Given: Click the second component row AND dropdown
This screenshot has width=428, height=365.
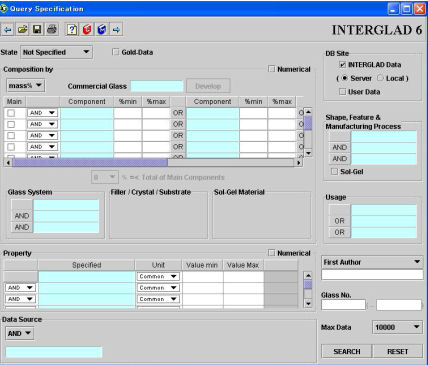Looking at the screenshot, I should click(x=42, y=124).
